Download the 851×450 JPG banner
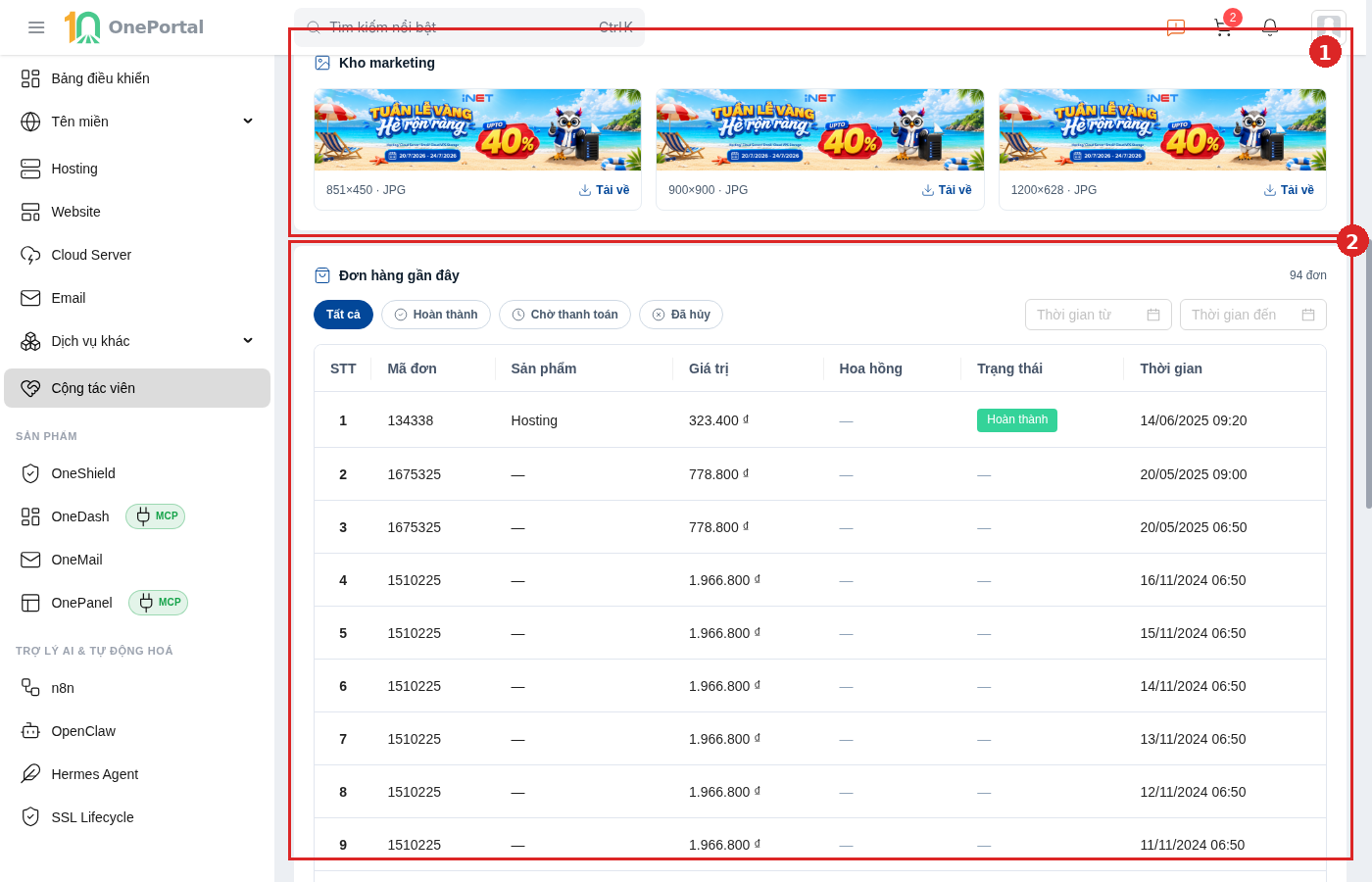Viewport: 1372px width, 882px height. [604, 190]
